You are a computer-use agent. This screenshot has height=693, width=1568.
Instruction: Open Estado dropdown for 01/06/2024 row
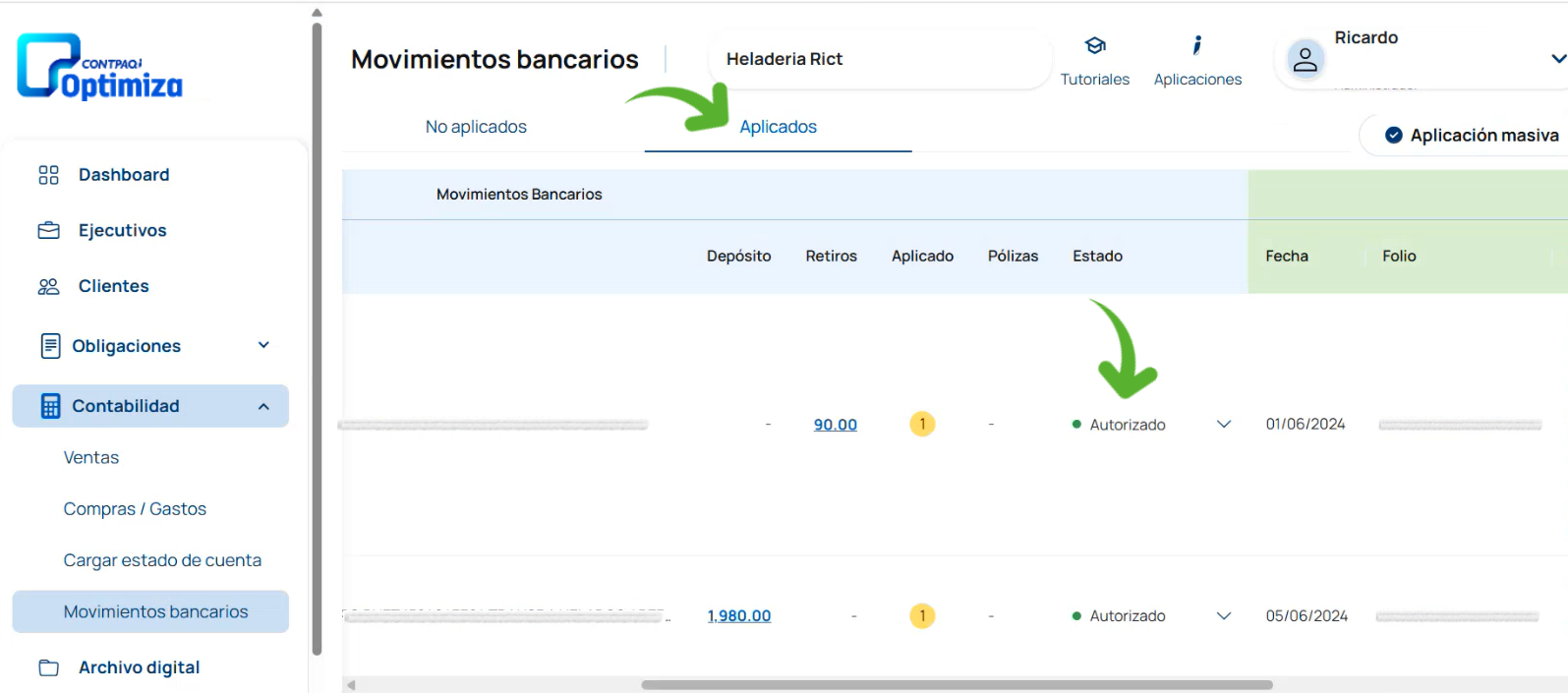point(1224,425)
